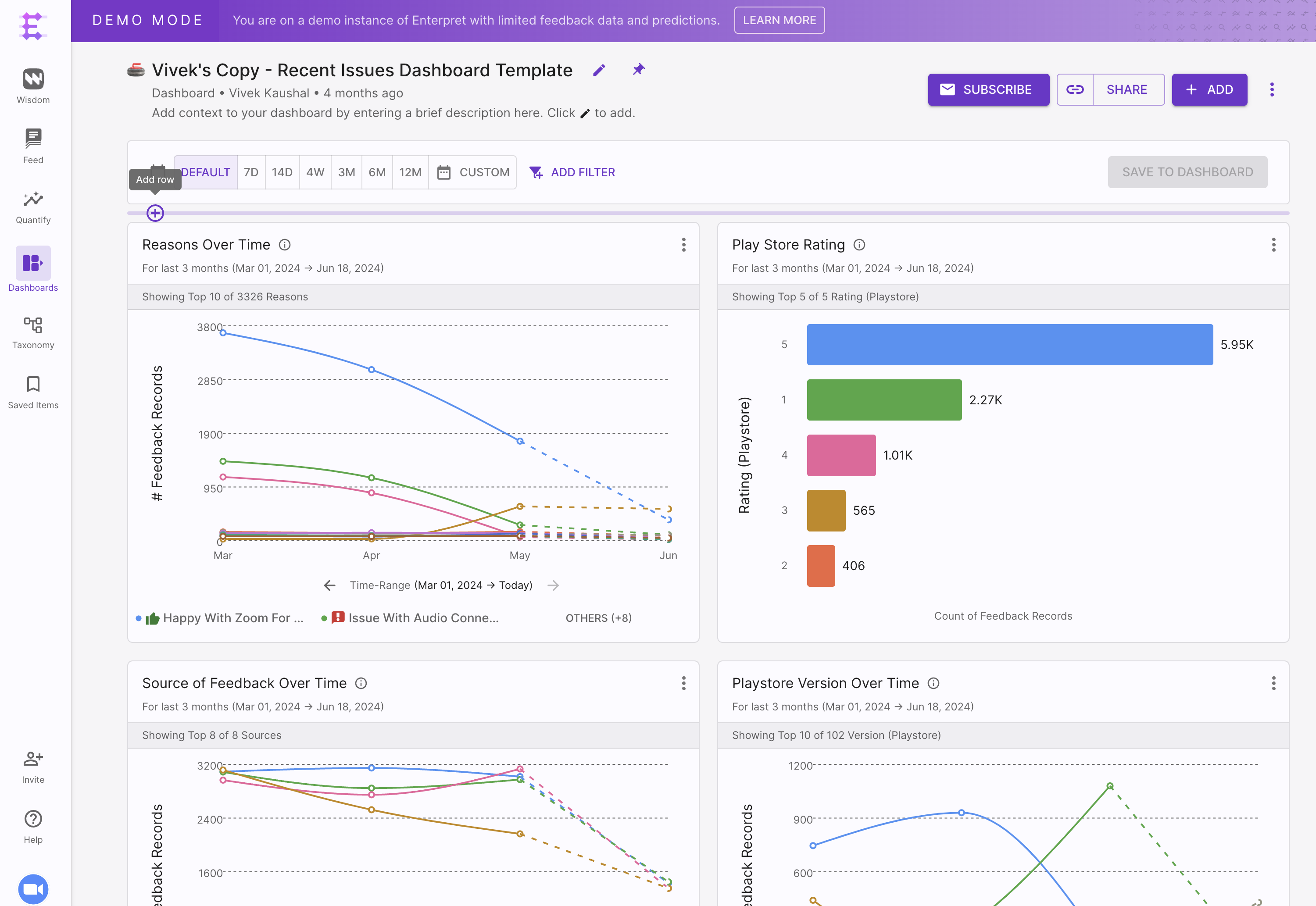
Task: Click the pin dashboard icon
Action: click(639, 69)
